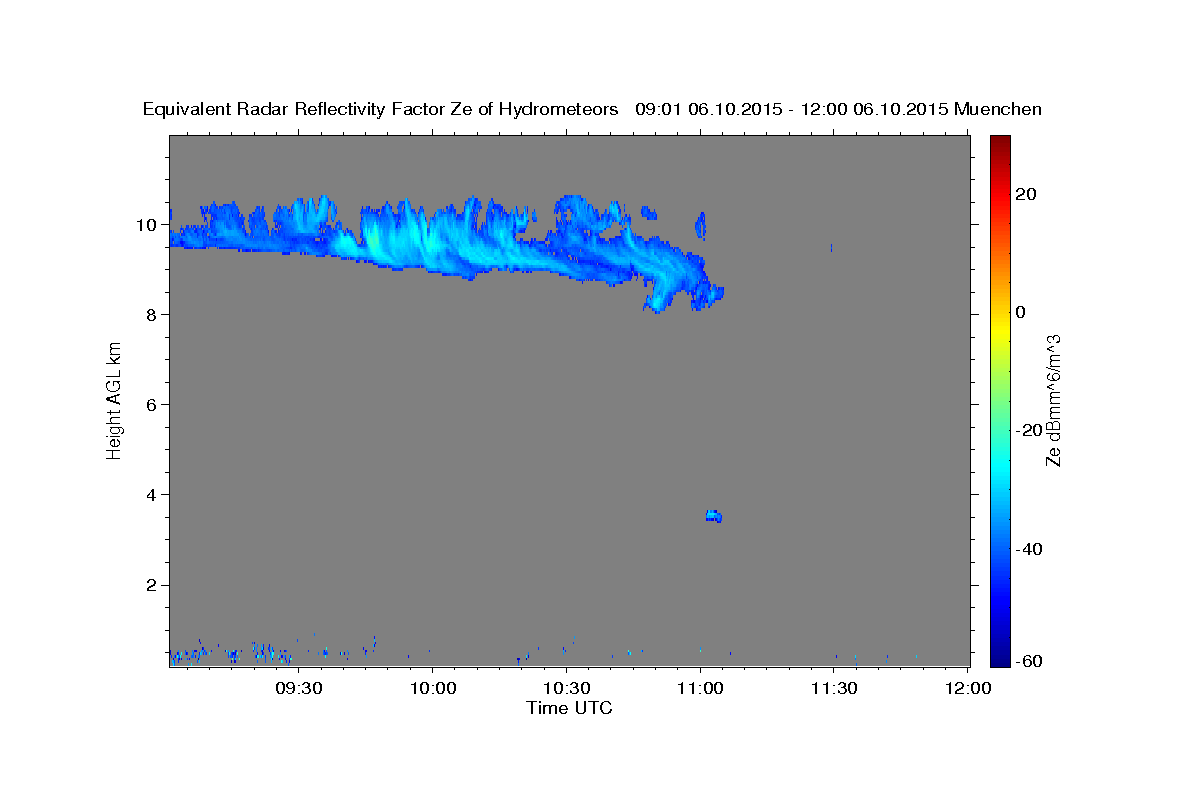Click the station name 'Muenchen'
The height and width of the screenshot is (800, 1200).
998,109
